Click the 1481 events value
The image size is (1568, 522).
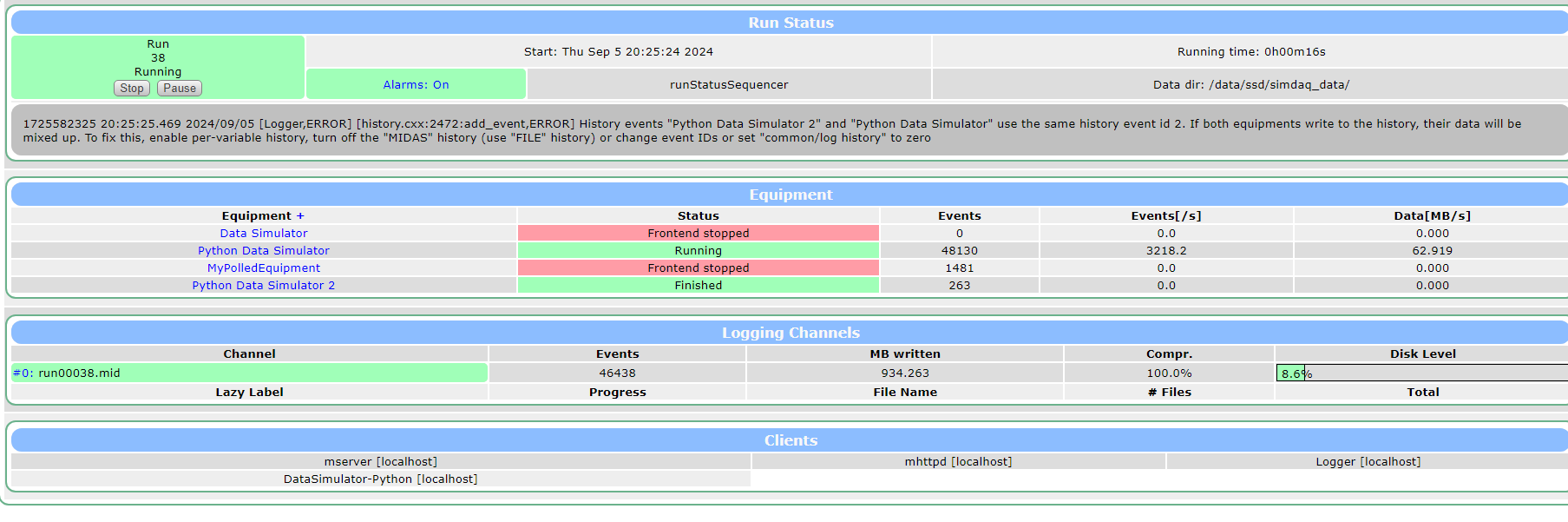[960, 268]
